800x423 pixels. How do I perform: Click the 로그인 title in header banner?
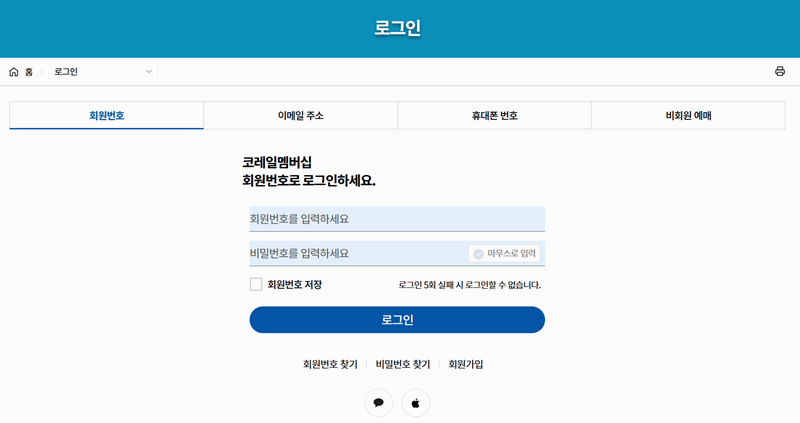point(397,28)
